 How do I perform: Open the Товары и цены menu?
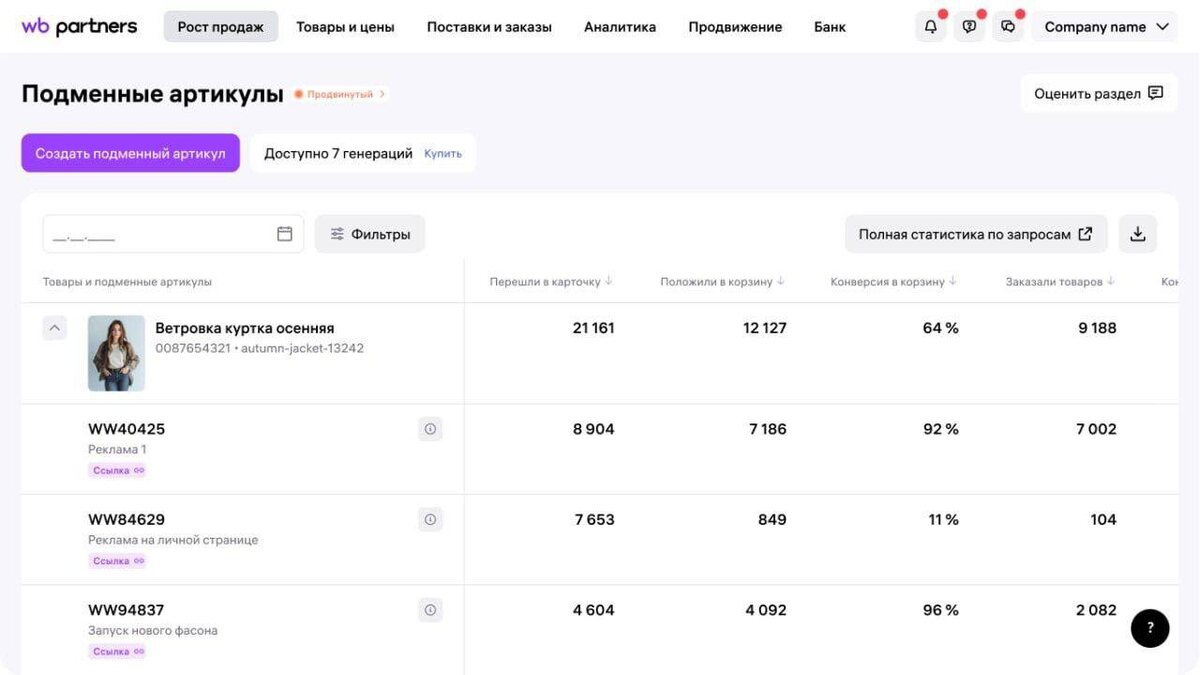(x=345, y=27)
